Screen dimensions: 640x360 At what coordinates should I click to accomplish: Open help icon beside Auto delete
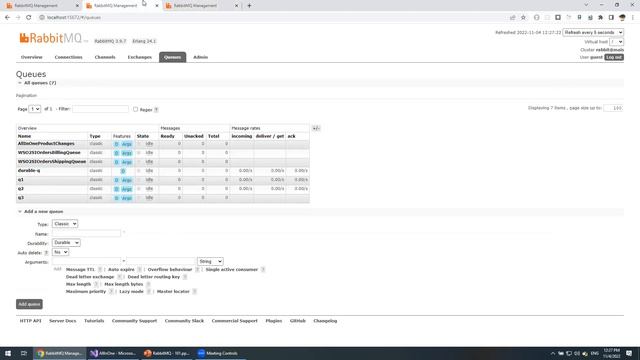pos(46,253)
